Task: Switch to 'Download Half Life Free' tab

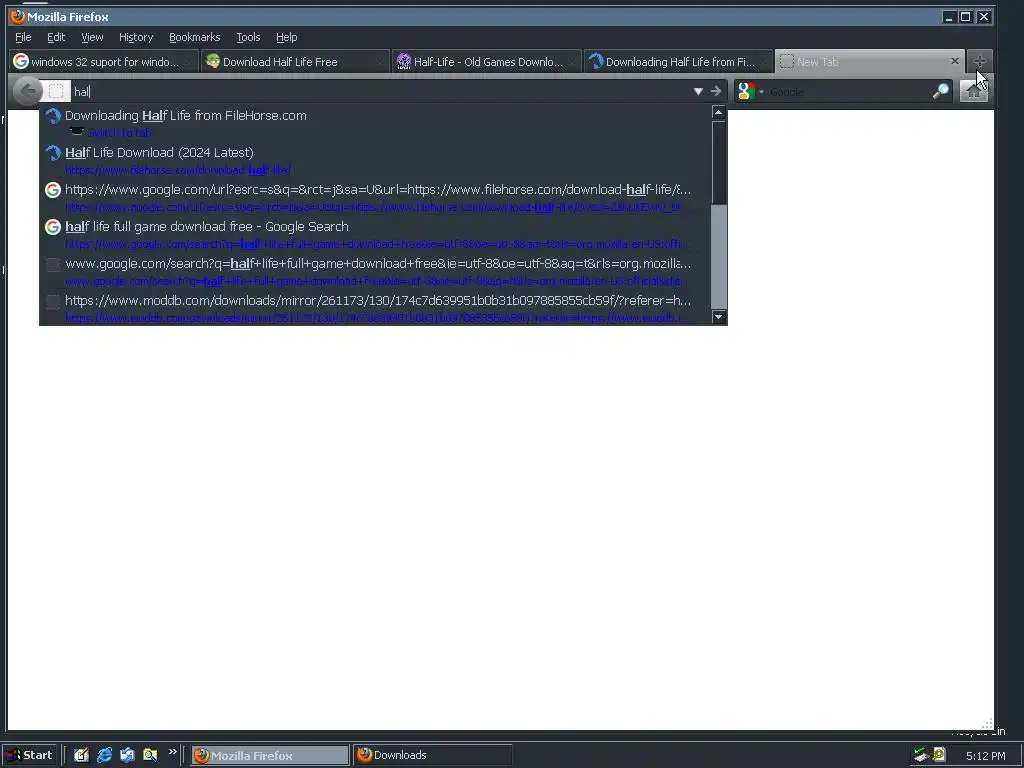Action: (x=295, y=61)
